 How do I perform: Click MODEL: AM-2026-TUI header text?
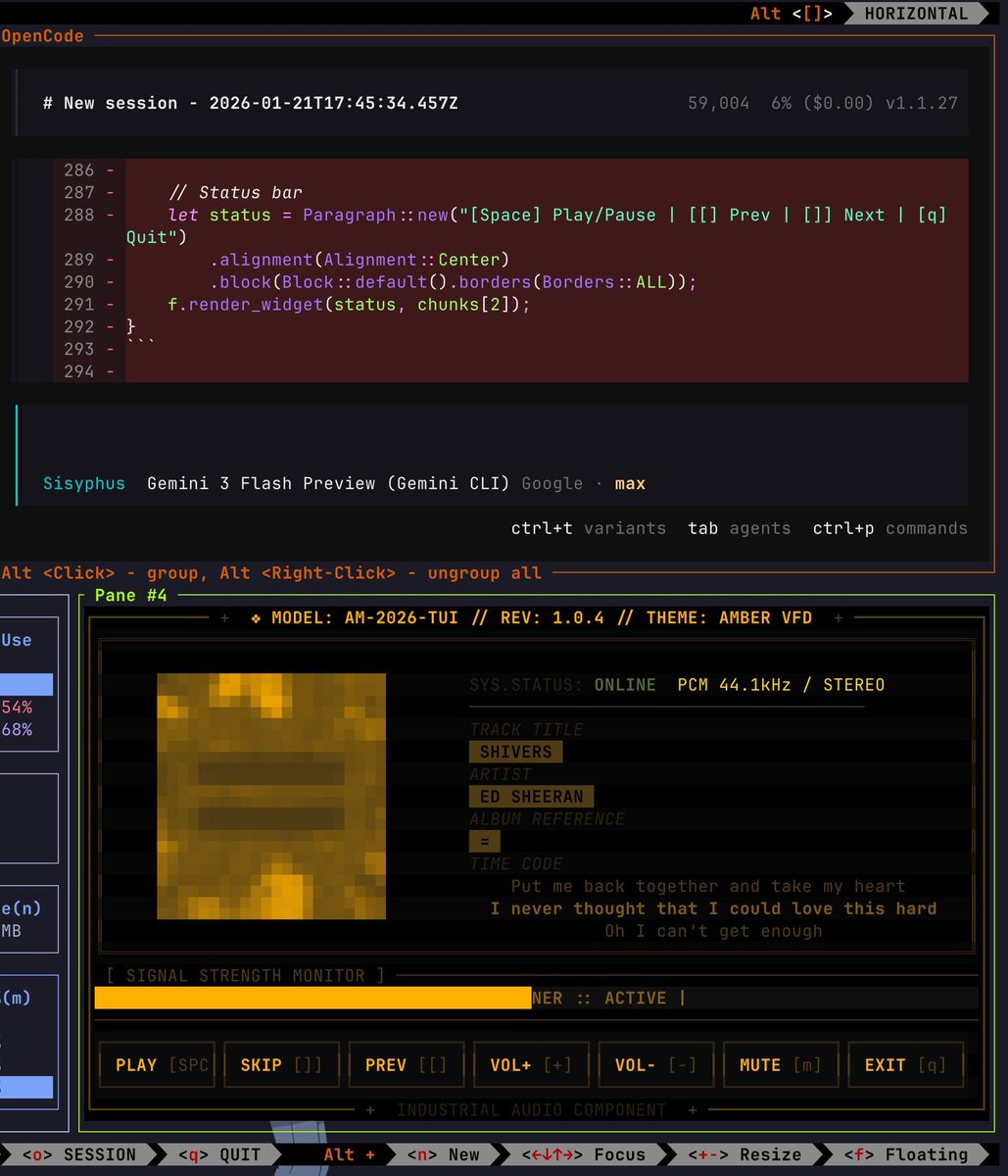tap(374, 618)
